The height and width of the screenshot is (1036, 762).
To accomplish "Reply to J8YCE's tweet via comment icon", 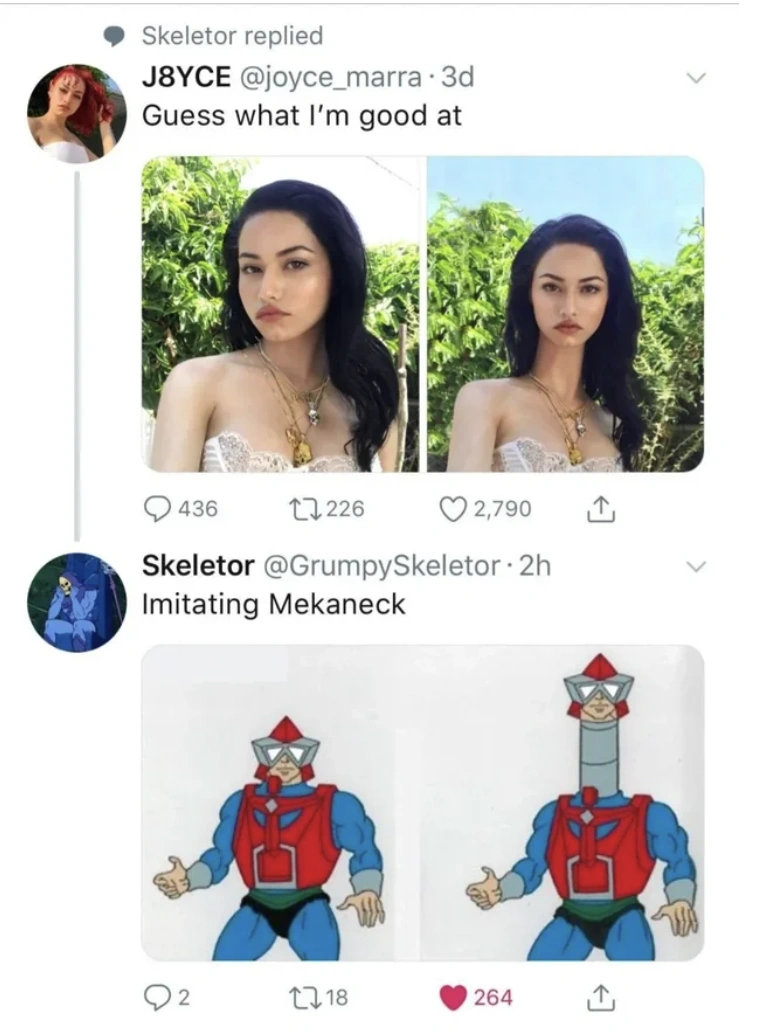I will click(x=157, y=509).
